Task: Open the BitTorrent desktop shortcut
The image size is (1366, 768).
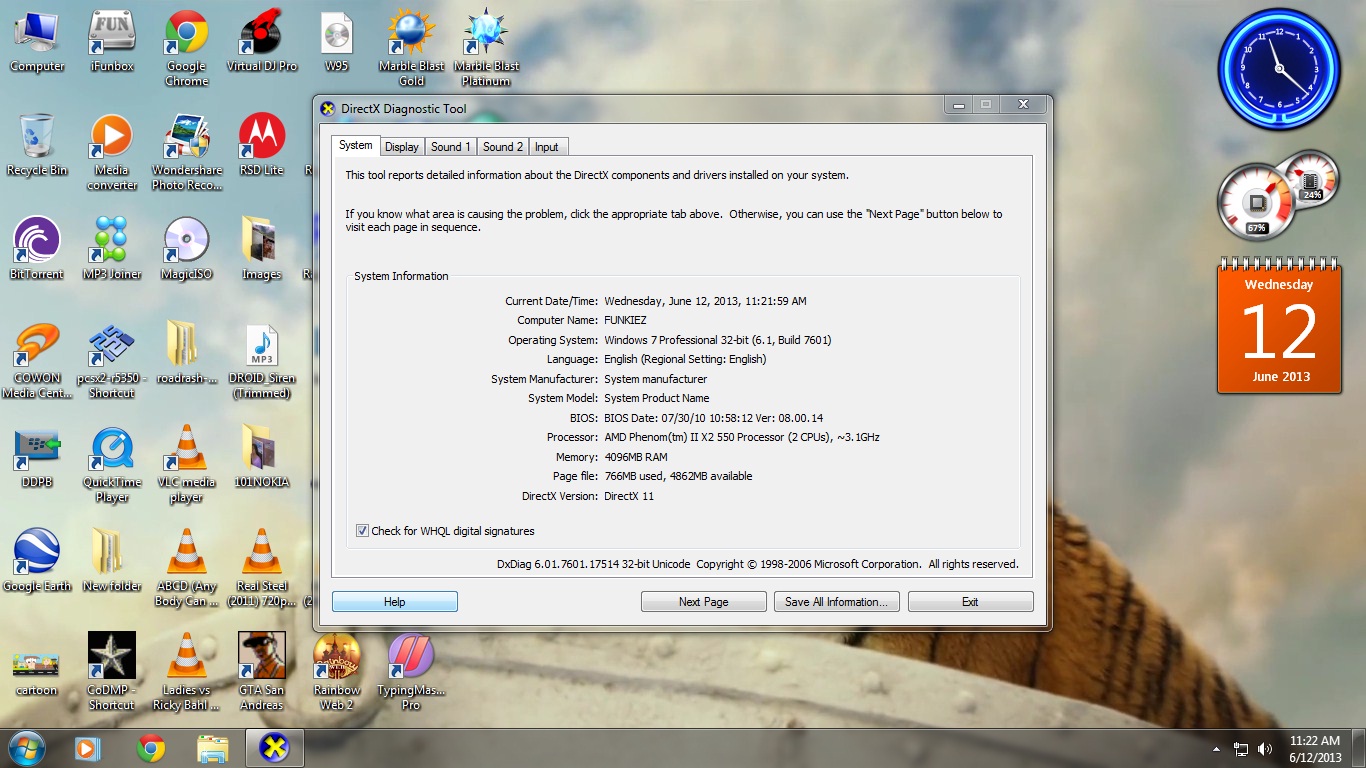Action: pyautogui.click(x=37, y=244)
